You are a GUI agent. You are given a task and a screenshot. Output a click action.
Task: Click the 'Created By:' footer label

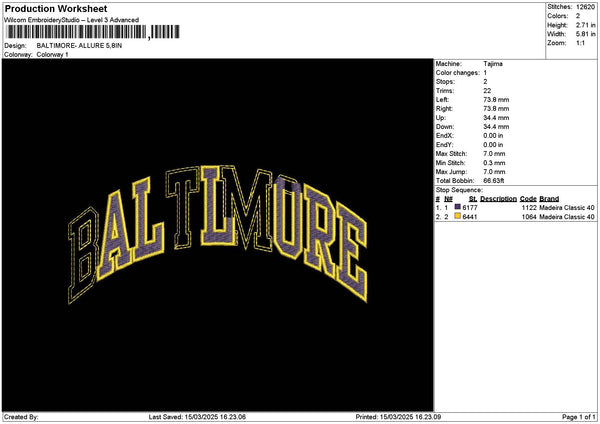click(x=21, y=417)
